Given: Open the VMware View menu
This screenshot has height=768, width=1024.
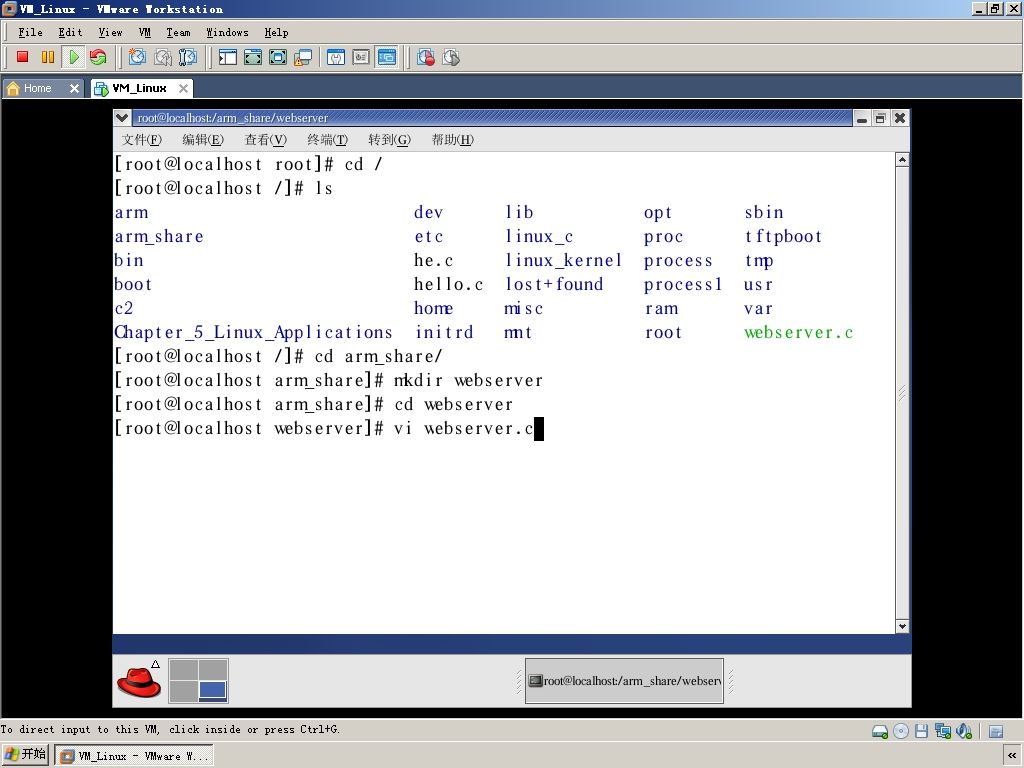Looking at the screenshot, I should [110, 32].
